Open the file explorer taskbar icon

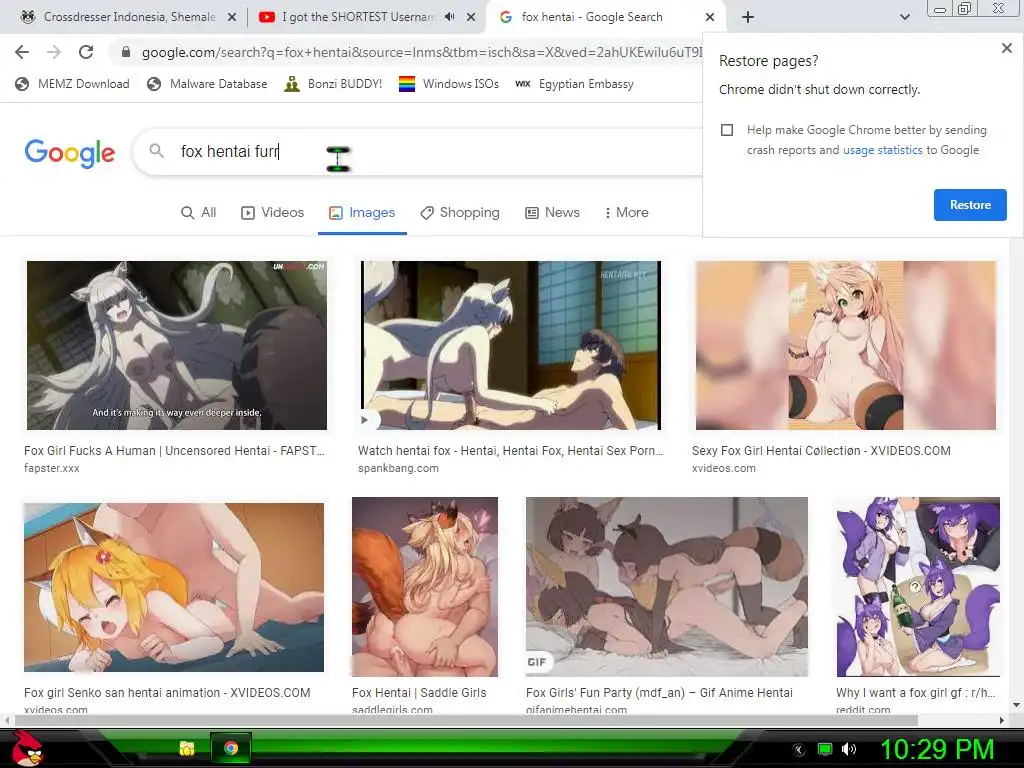[x=187, y=748]
